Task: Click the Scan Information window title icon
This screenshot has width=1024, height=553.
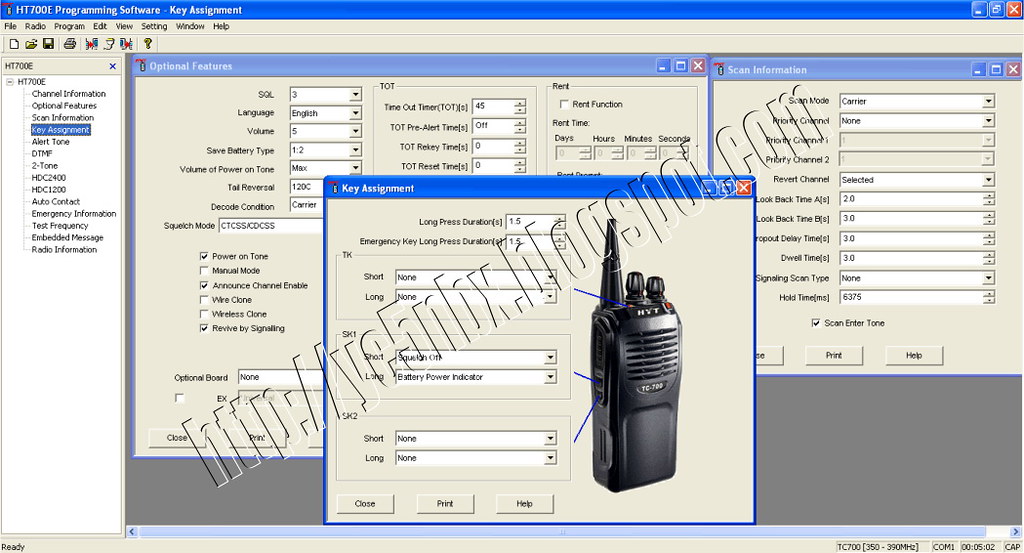Action: [x=720, y=69]
